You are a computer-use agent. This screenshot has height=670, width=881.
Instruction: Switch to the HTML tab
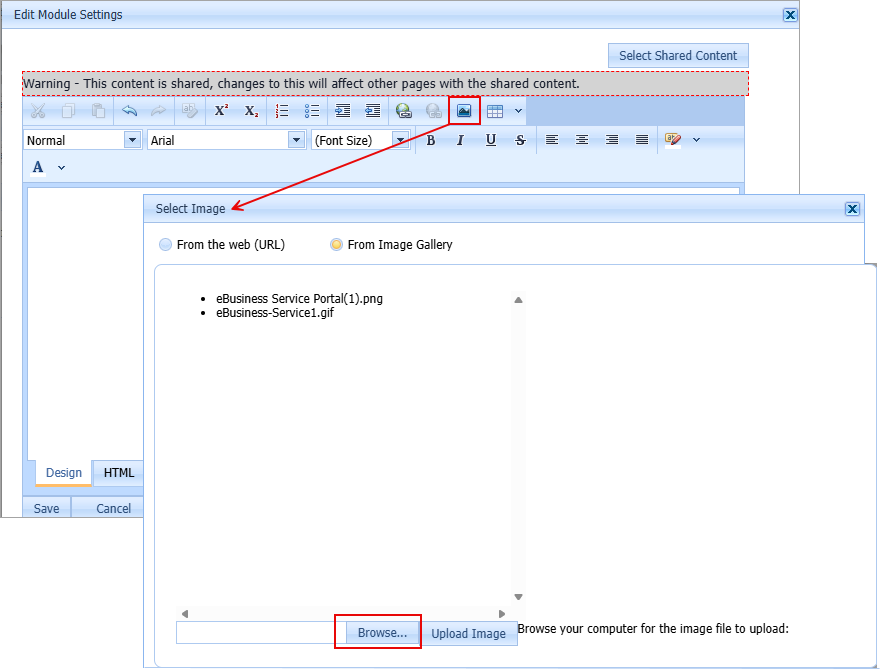click(x=119, y=473)
